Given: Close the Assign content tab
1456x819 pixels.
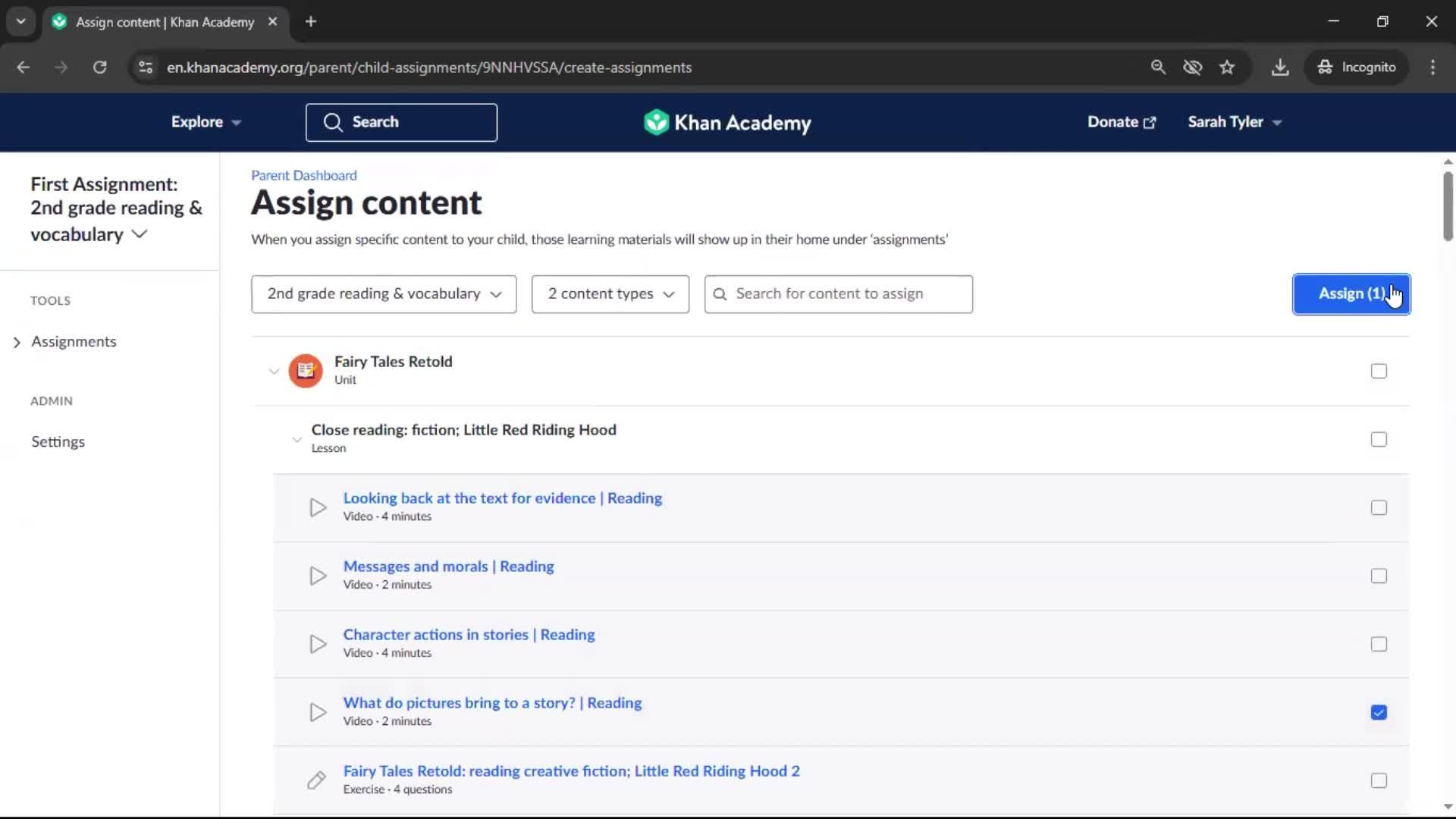Looking at the screenshot, I should click(x=272, y=21).
